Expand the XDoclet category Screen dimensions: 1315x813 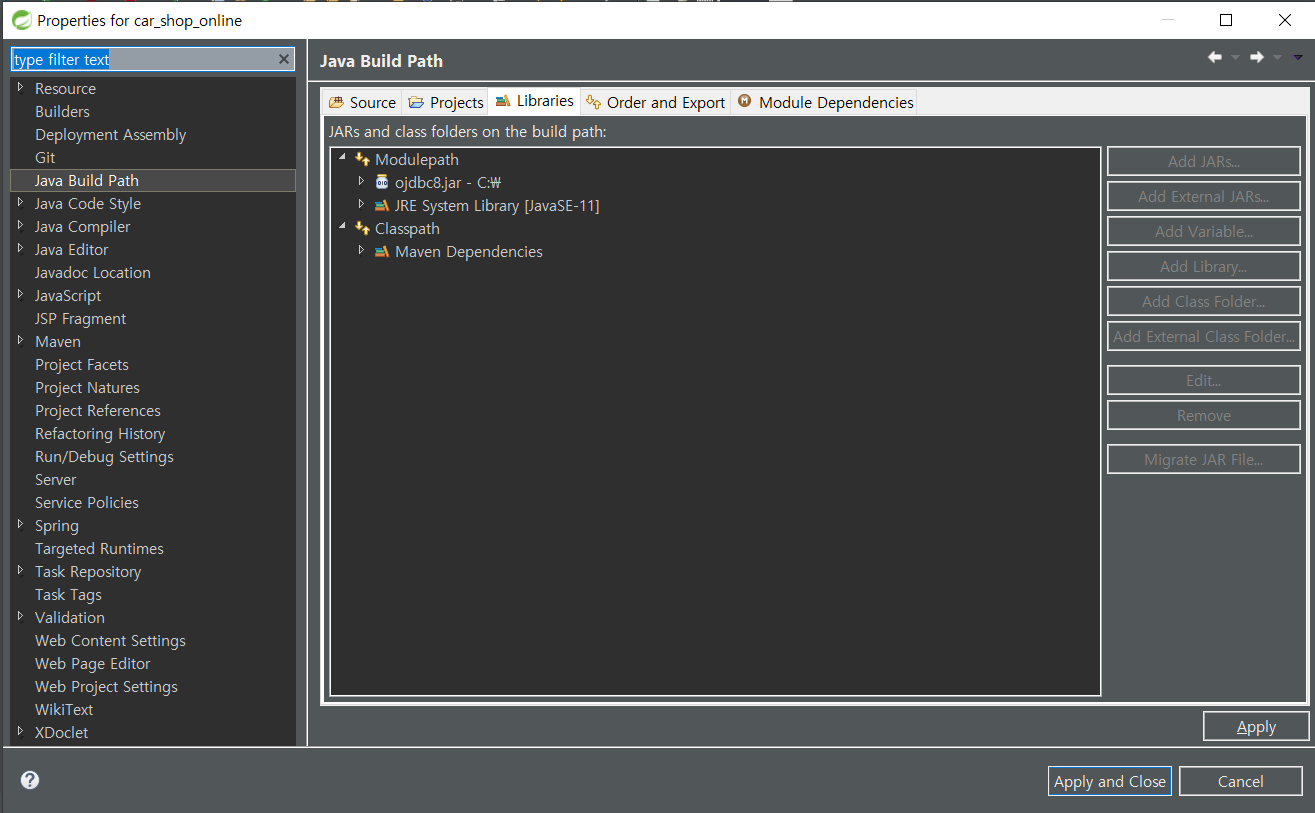point(20,731)
